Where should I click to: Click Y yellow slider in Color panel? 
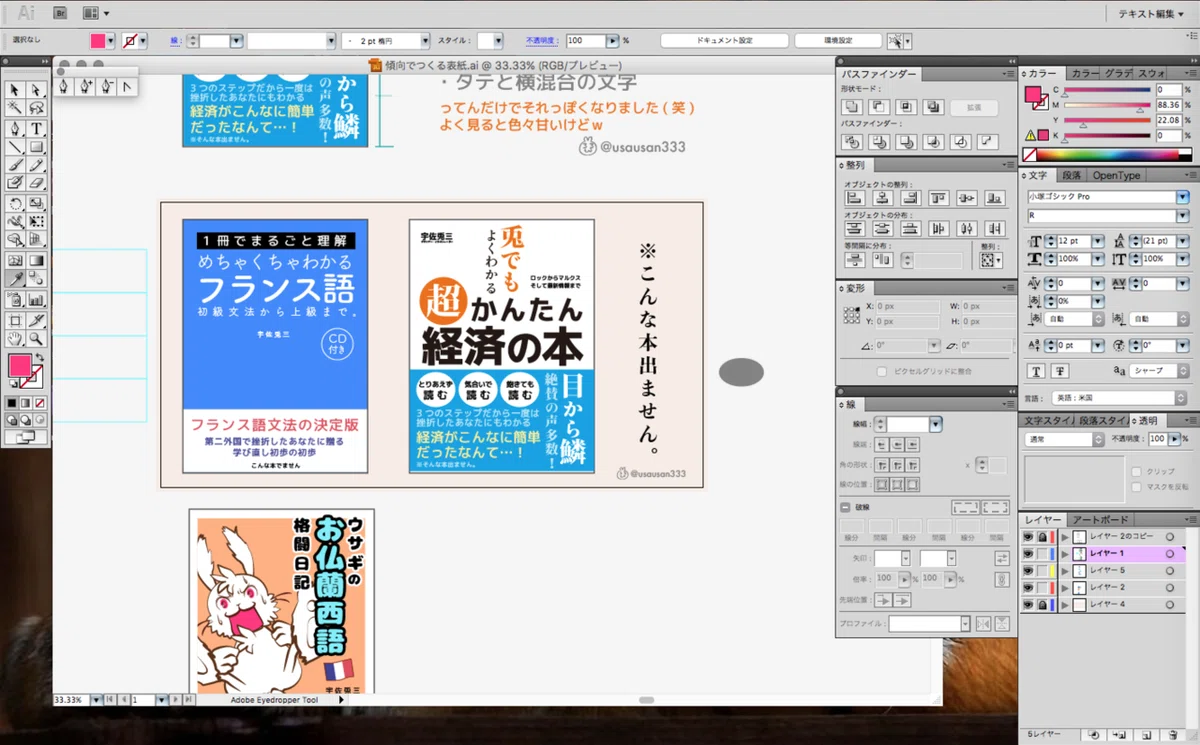tap(1108, 120)
